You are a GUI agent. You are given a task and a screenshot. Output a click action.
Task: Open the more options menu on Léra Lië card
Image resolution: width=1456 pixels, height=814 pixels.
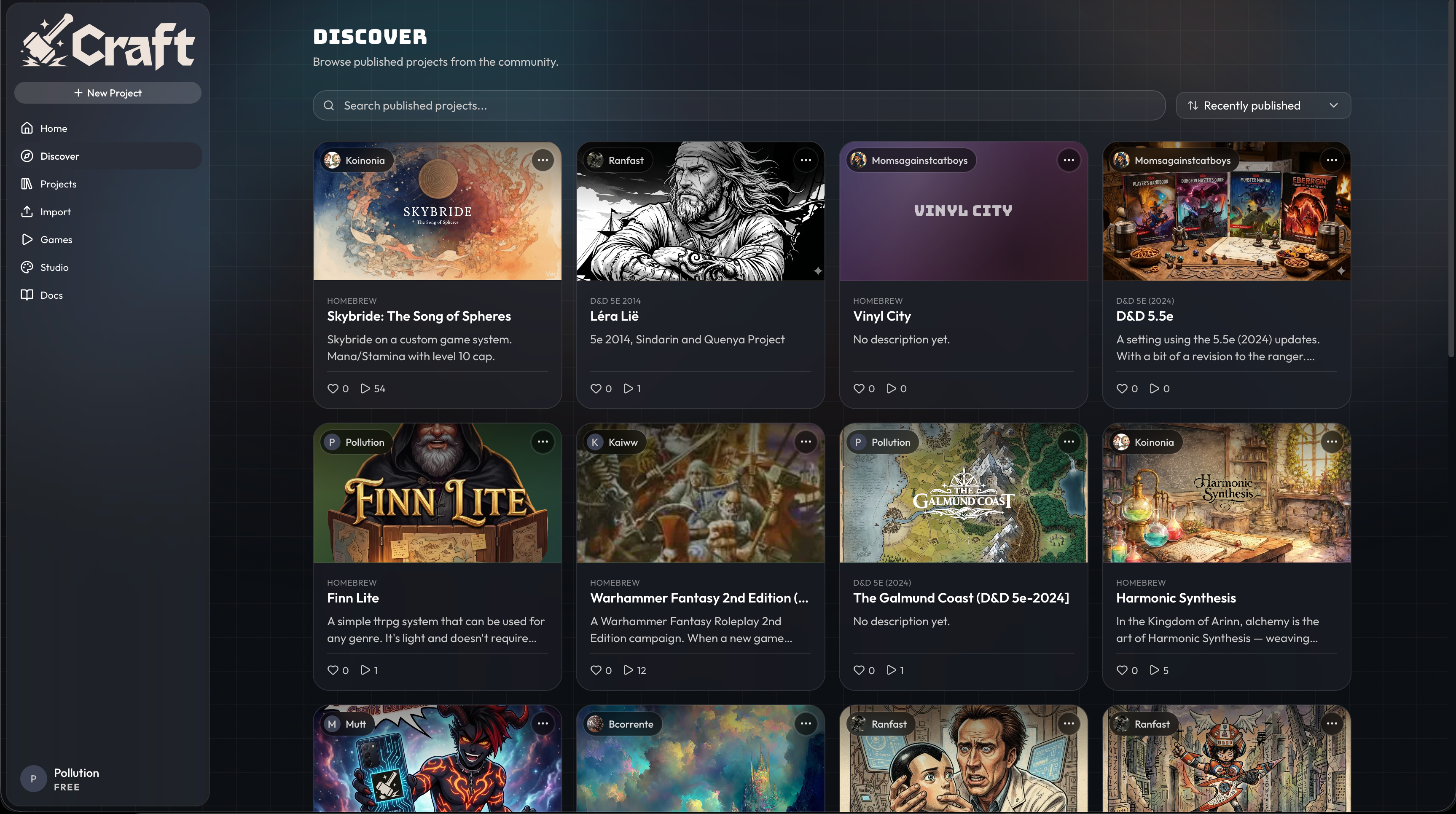(806, 160)
